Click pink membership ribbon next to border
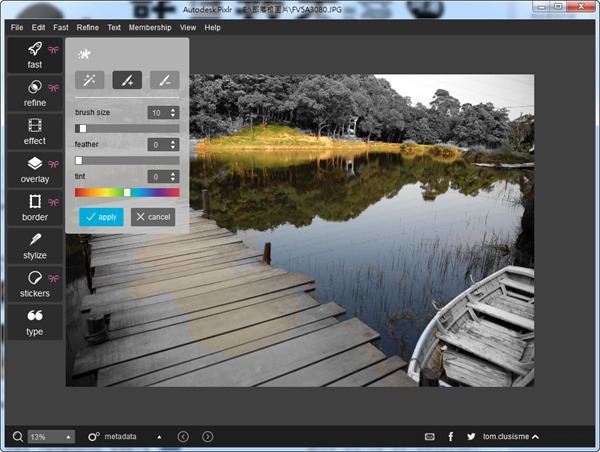600x452 pixels. (54, 202)
